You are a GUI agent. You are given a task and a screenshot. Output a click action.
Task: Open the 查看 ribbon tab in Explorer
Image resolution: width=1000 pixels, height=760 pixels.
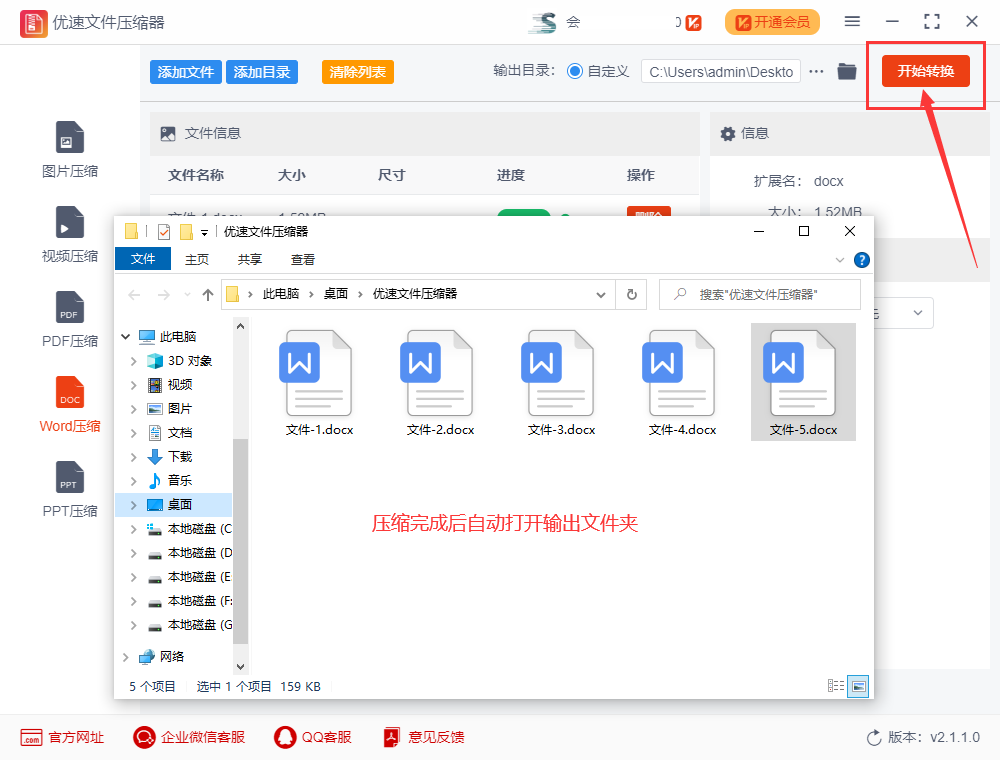click(x=303, y=259)
